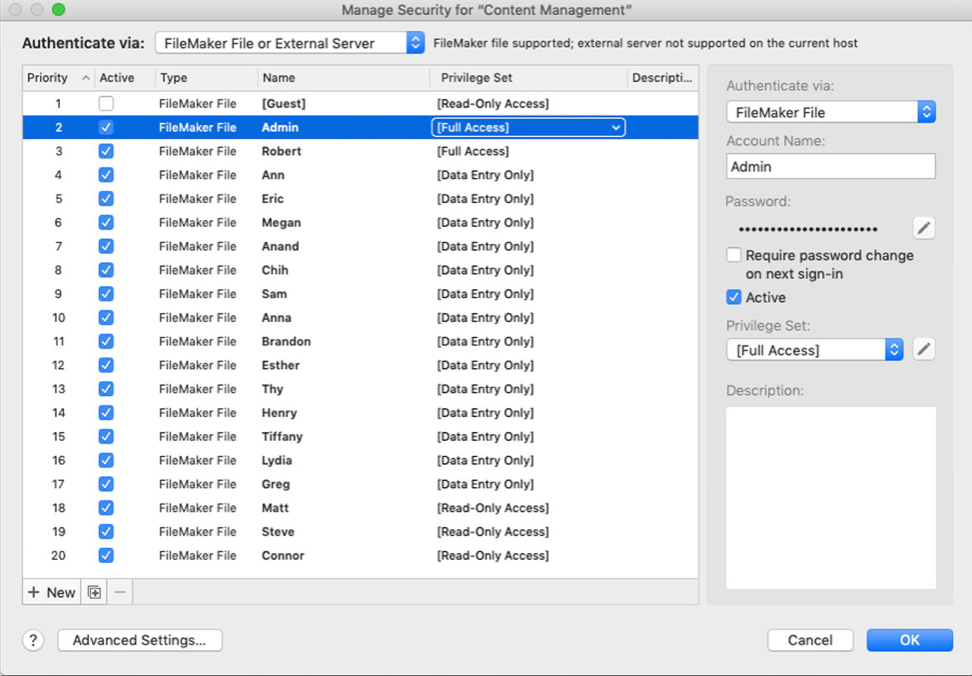Open Advanced Settings
972x676 pixels.
click(x=139, y=640)
